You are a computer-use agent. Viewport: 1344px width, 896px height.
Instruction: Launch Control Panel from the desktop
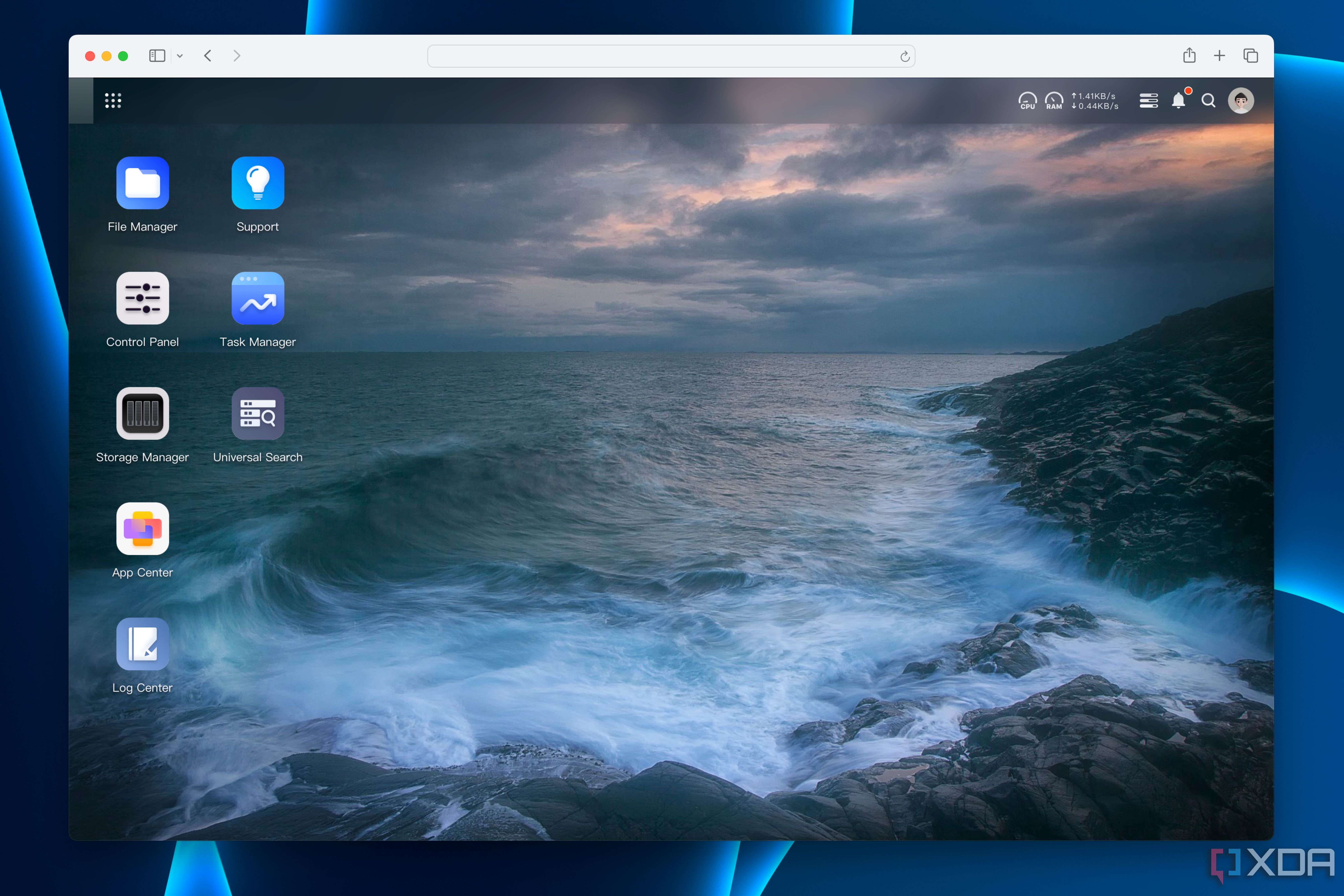point(142,298)
